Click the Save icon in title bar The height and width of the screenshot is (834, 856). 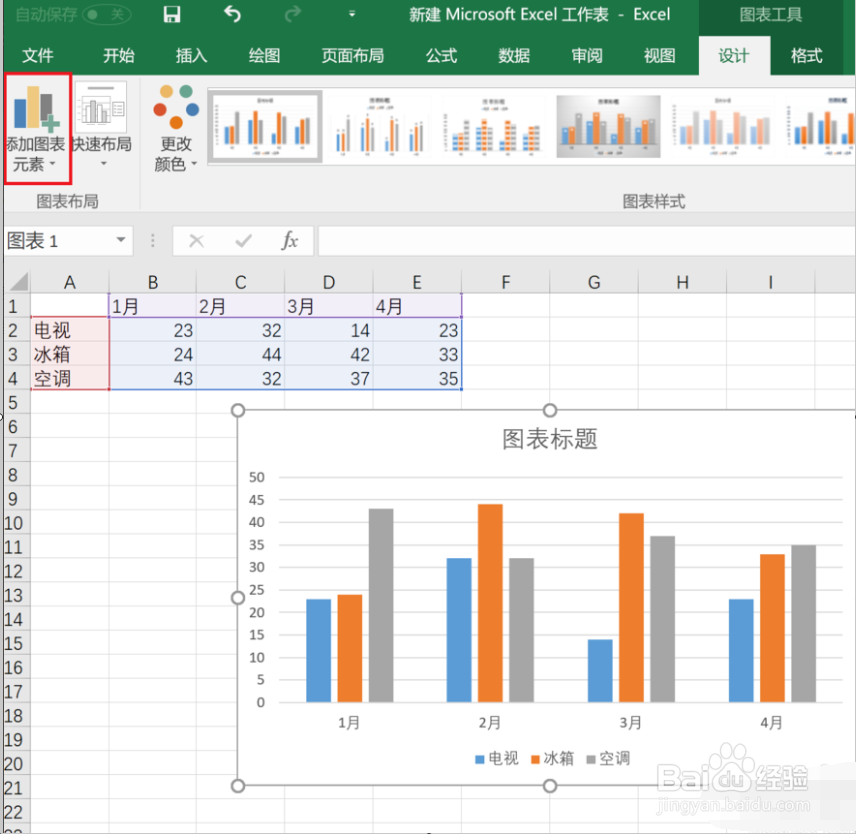tap(171, 14)
